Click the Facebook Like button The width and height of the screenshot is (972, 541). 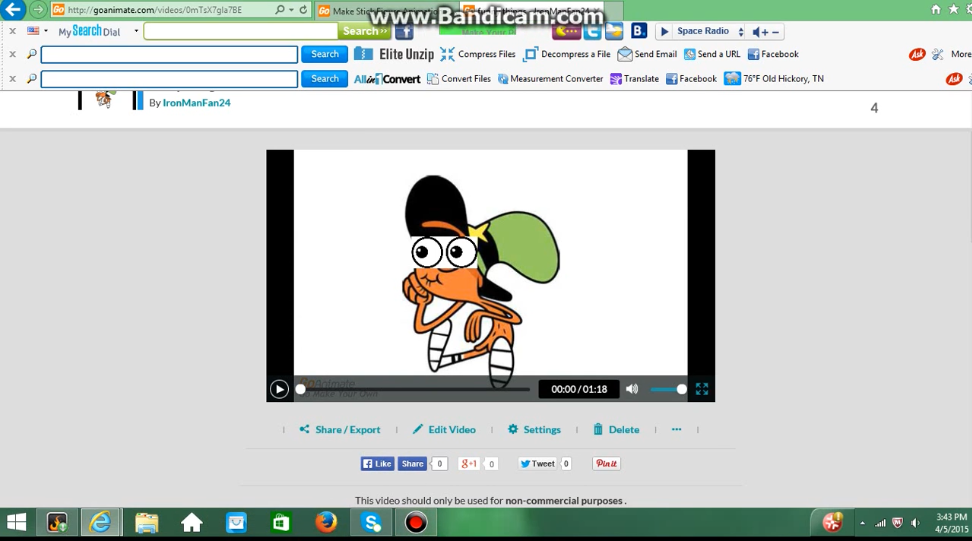(x=377, y=464)
